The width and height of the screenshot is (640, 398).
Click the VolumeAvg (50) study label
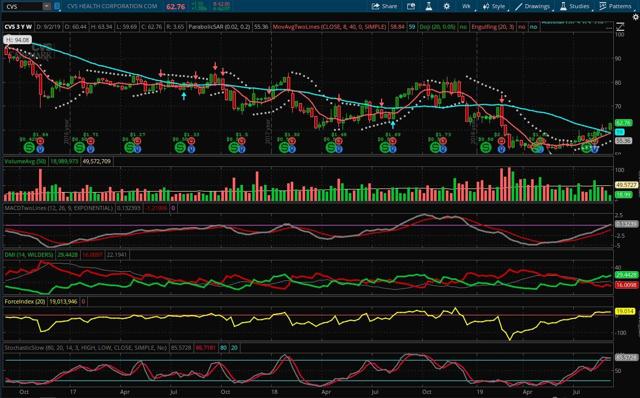(x=25, y=161)
